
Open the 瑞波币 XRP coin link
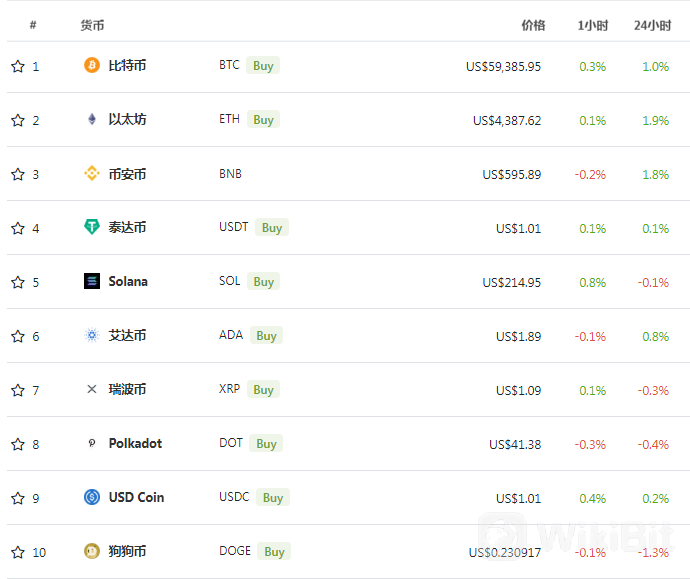tap(127, 389)
